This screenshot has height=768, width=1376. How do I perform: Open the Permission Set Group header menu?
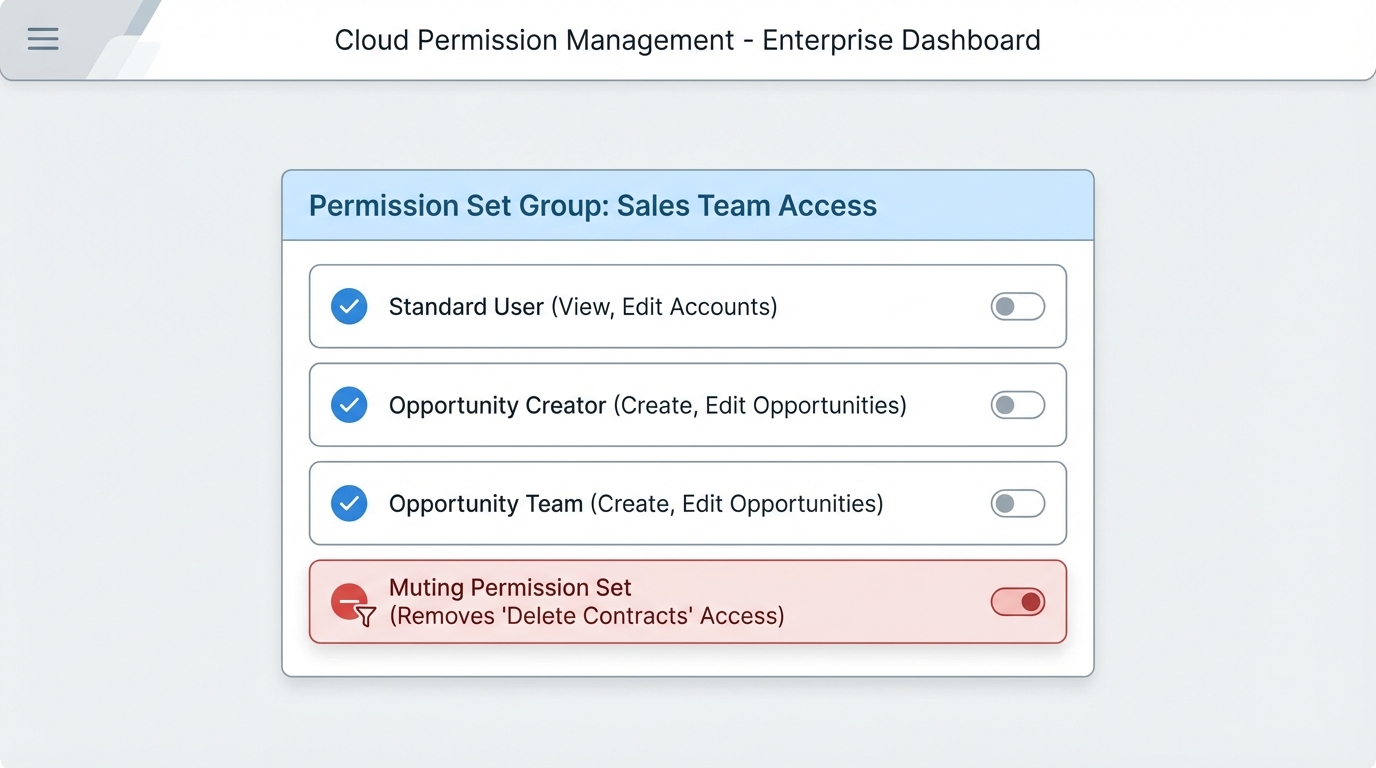593,205
